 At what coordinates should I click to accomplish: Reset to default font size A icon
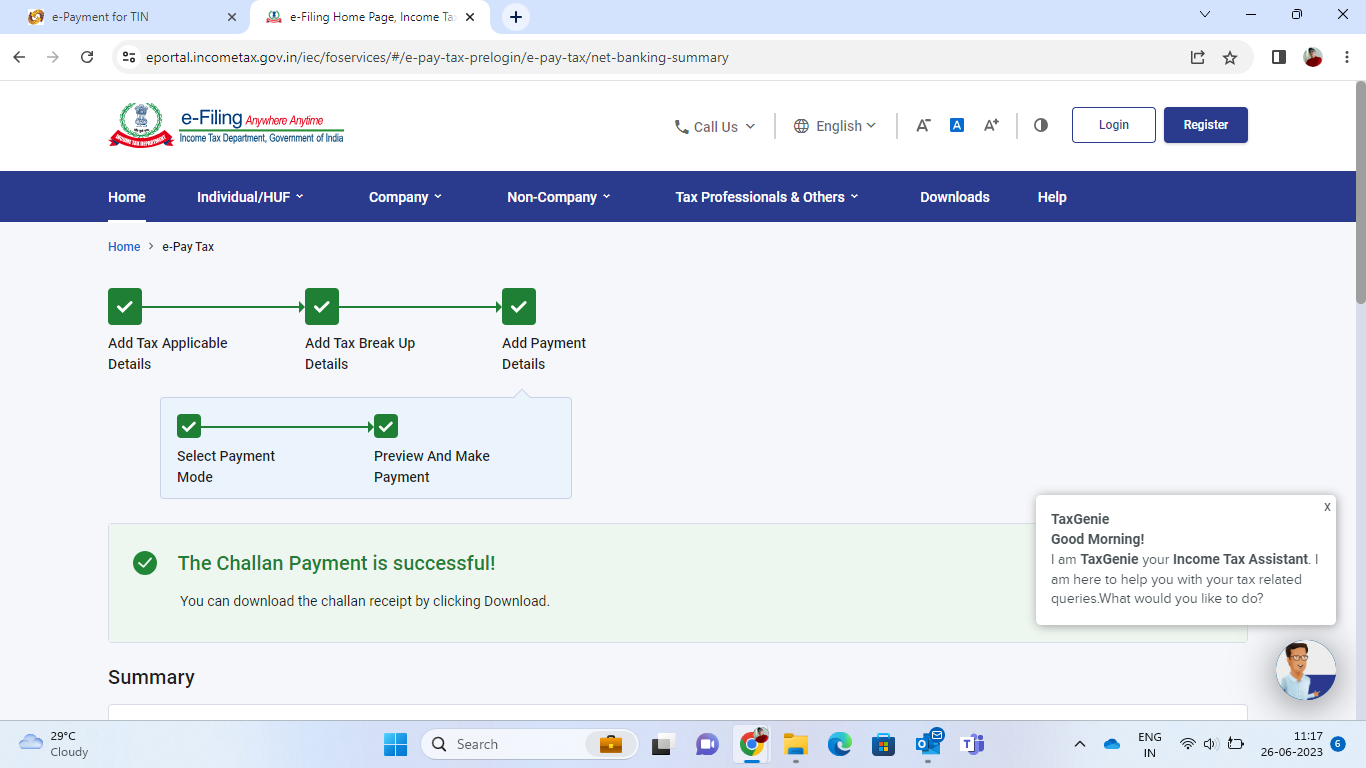[957, 125]
